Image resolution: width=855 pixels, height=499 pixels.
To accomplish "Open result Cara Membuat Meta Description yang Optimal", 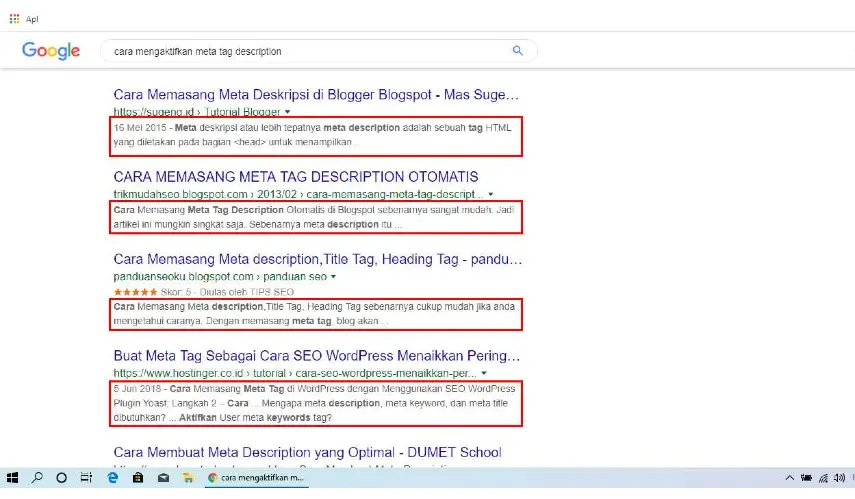I will tap(308, 452).
